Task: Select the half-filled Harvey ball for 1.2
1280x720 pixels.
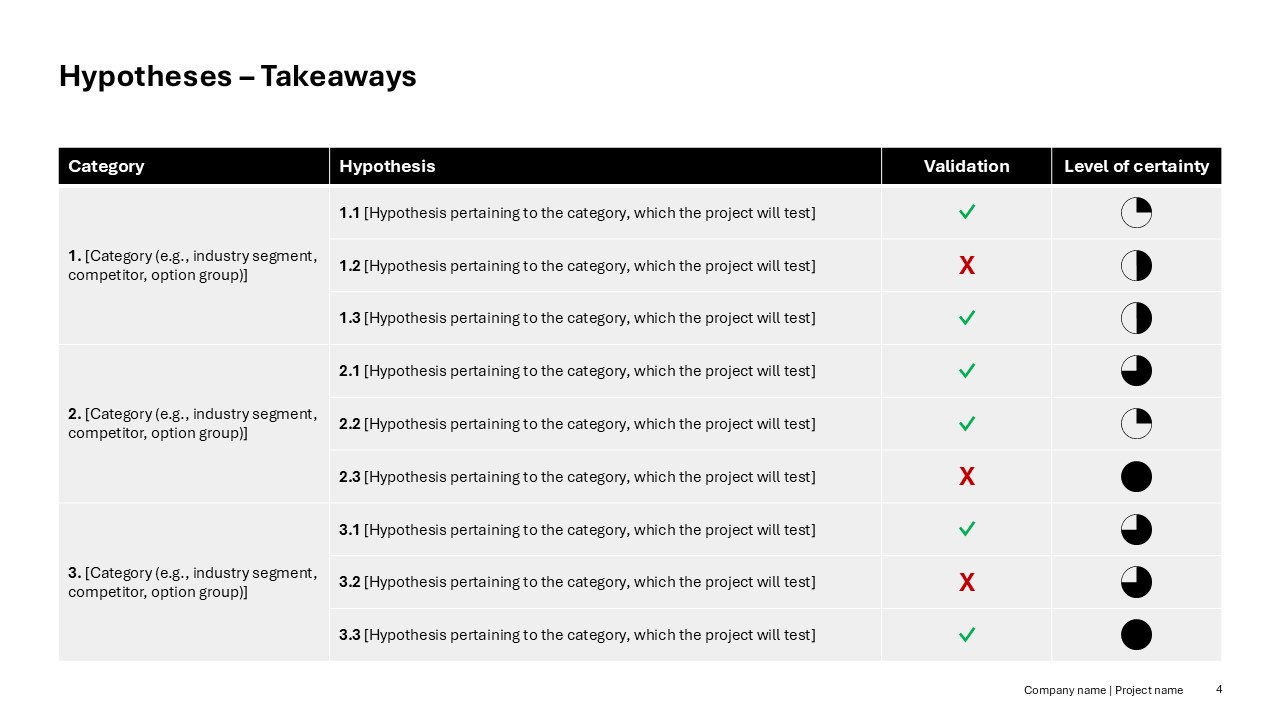Action: (1136, 266)
